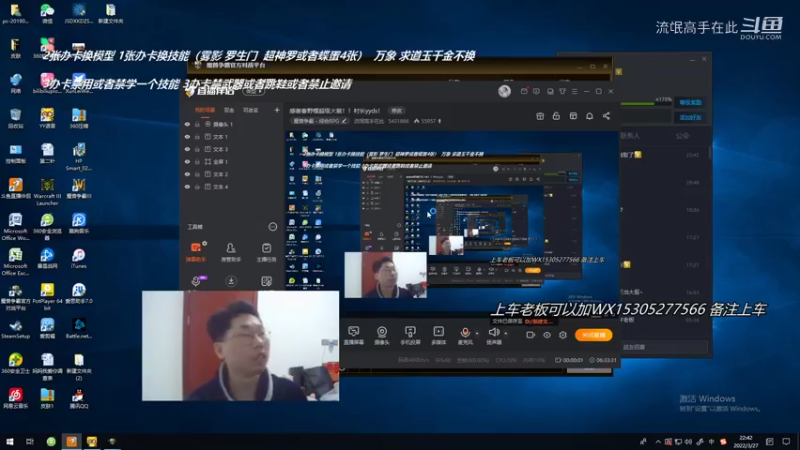800x450 pixels.
Task: Open the 弹幕助手 tool
Action: [x=196, y=252]
